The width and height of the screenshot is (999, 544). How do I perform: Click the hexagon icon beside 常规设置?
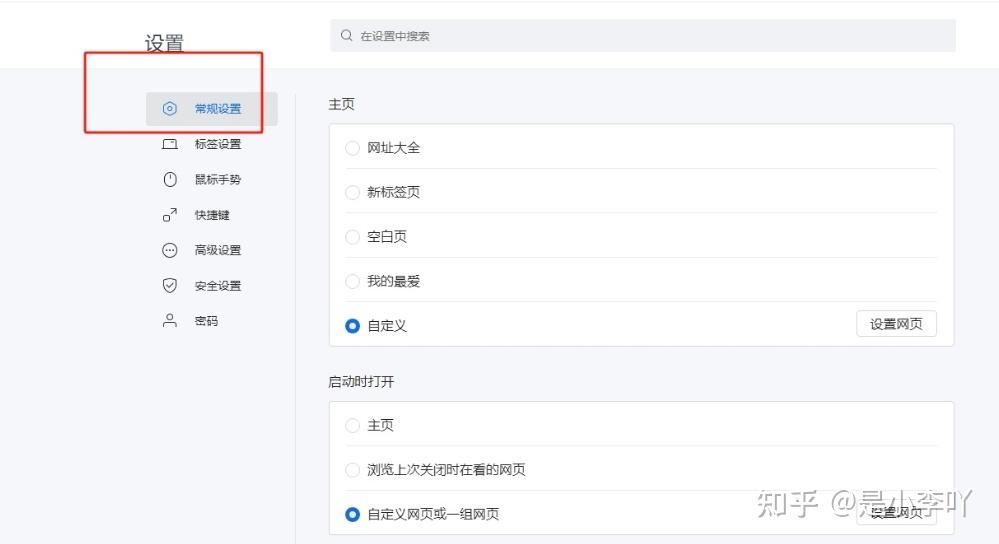coord(169,109)
